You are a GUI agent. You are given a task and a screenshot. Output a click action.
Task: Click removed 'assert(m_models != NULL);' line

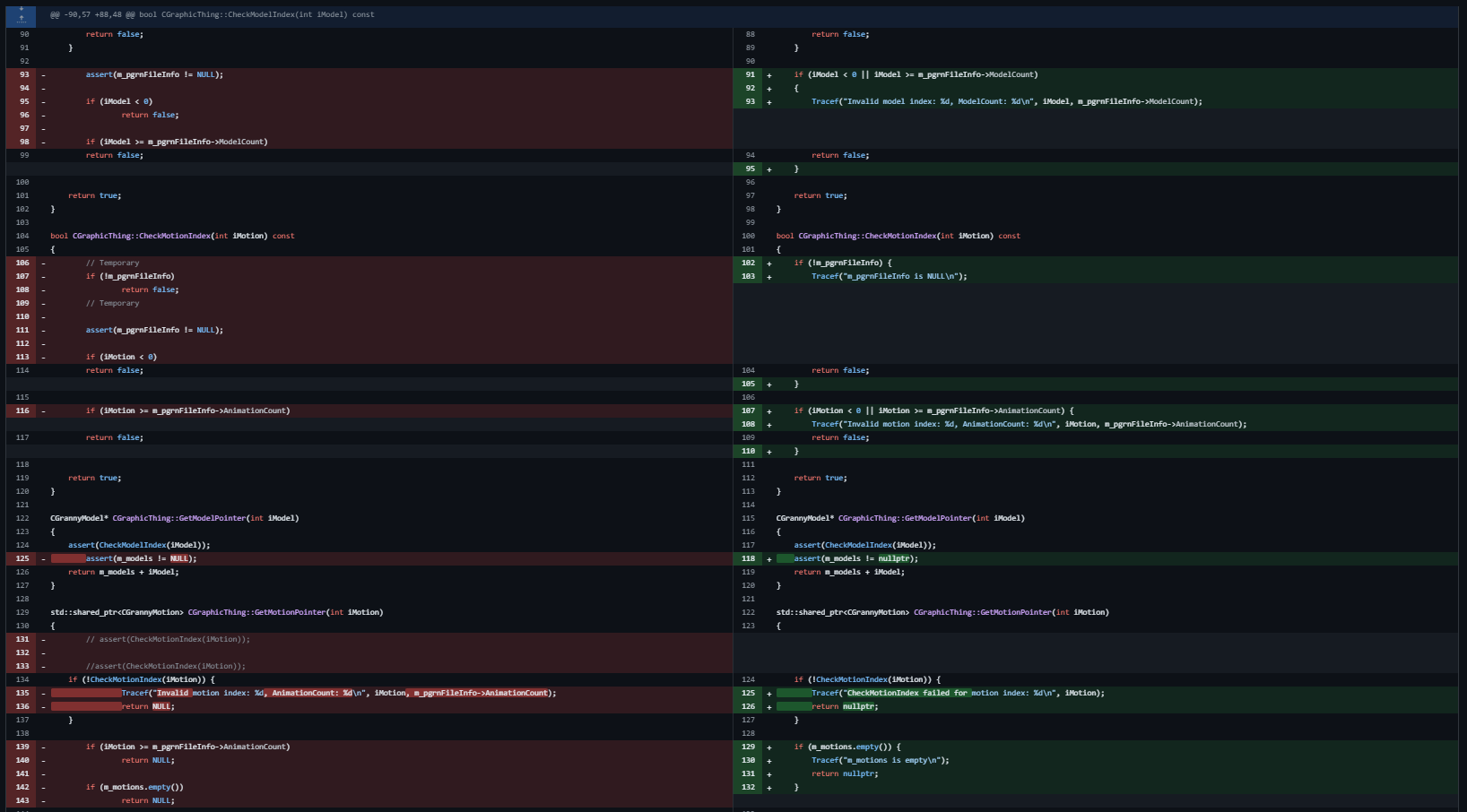[142, 558]
